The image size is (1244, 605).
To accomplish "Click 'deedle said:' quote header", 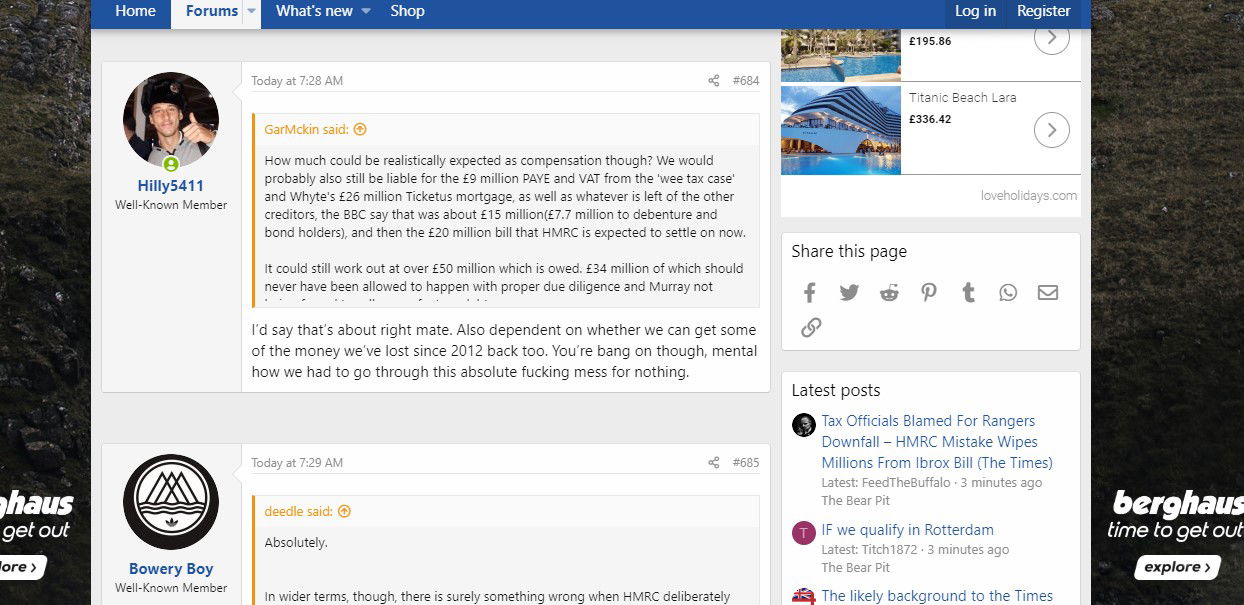I will 298,511.
